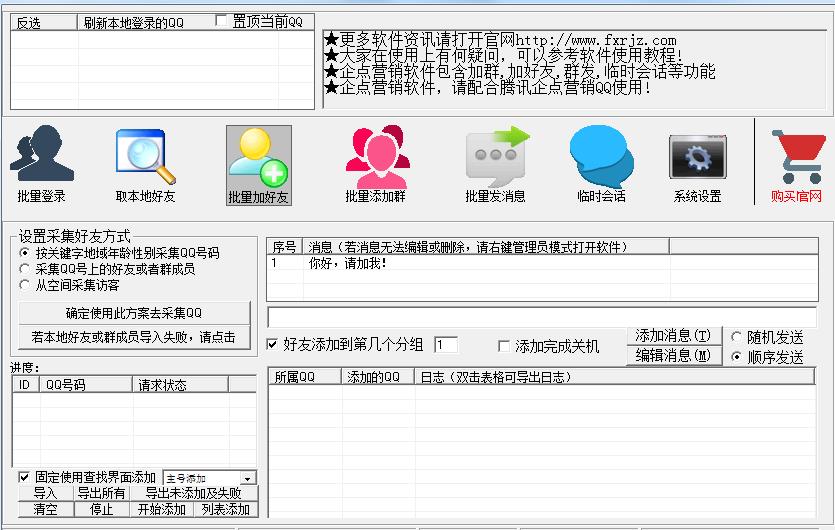Viewport: 835px width, 530px height.
Task: Click the 编辑消息(M) button
Action: point(674,355)
